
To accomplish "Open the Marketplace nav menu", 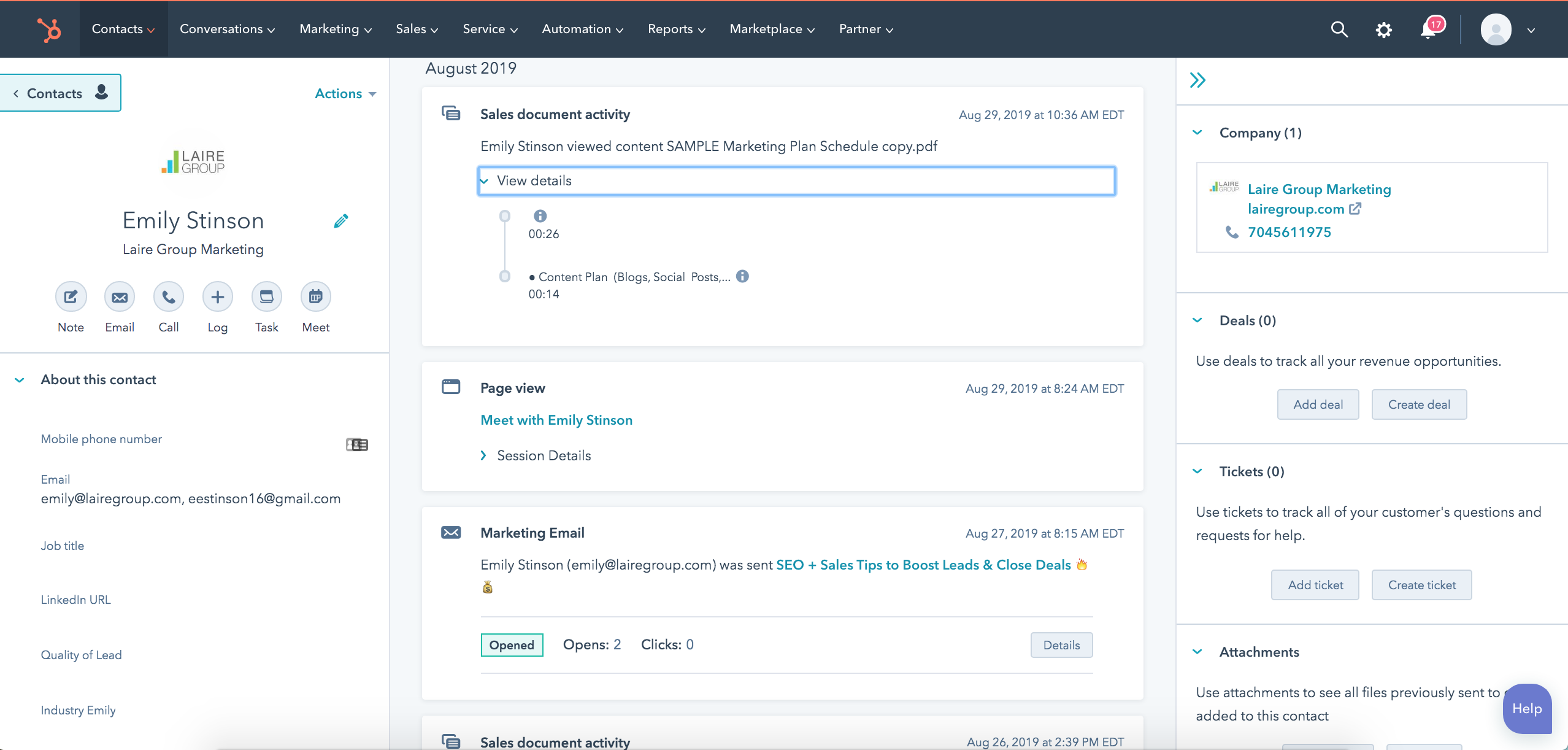I will [772, 29].
